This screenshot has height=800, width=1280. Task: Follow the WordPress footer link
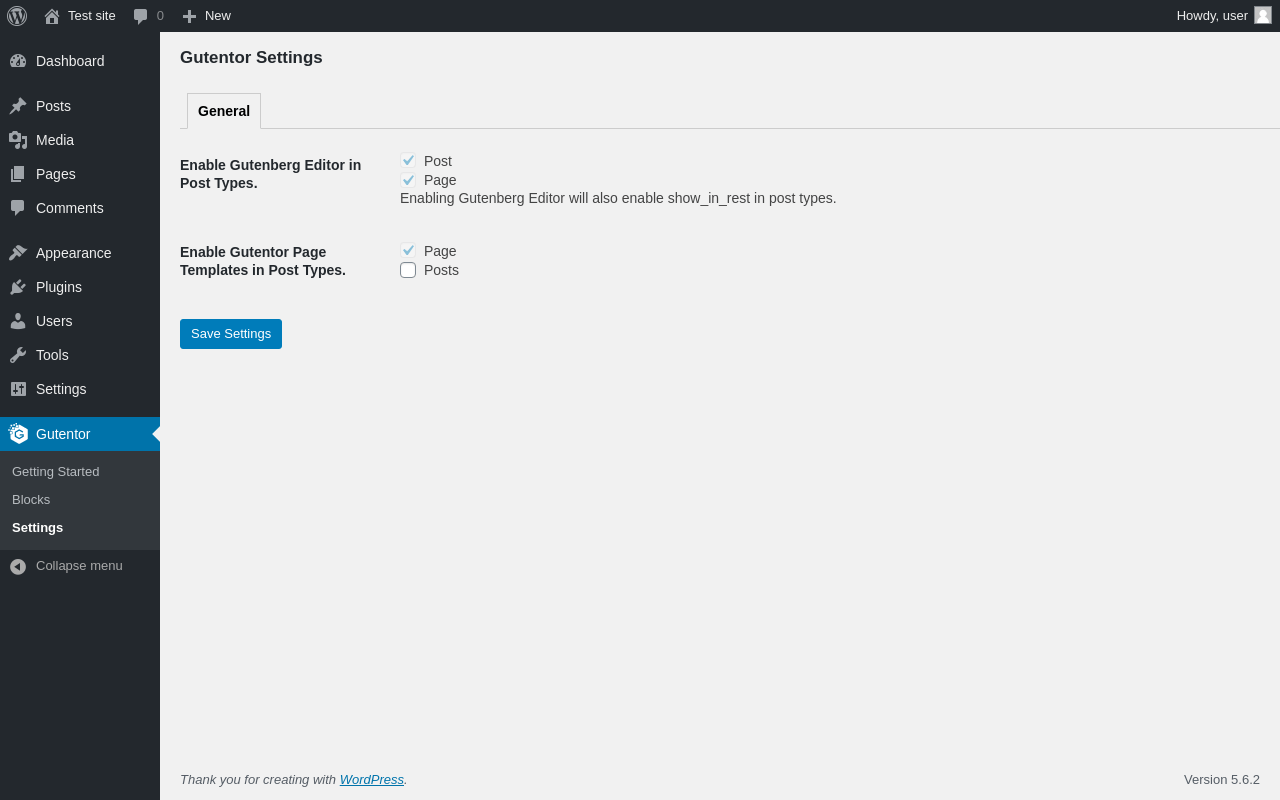click(372, 779)
